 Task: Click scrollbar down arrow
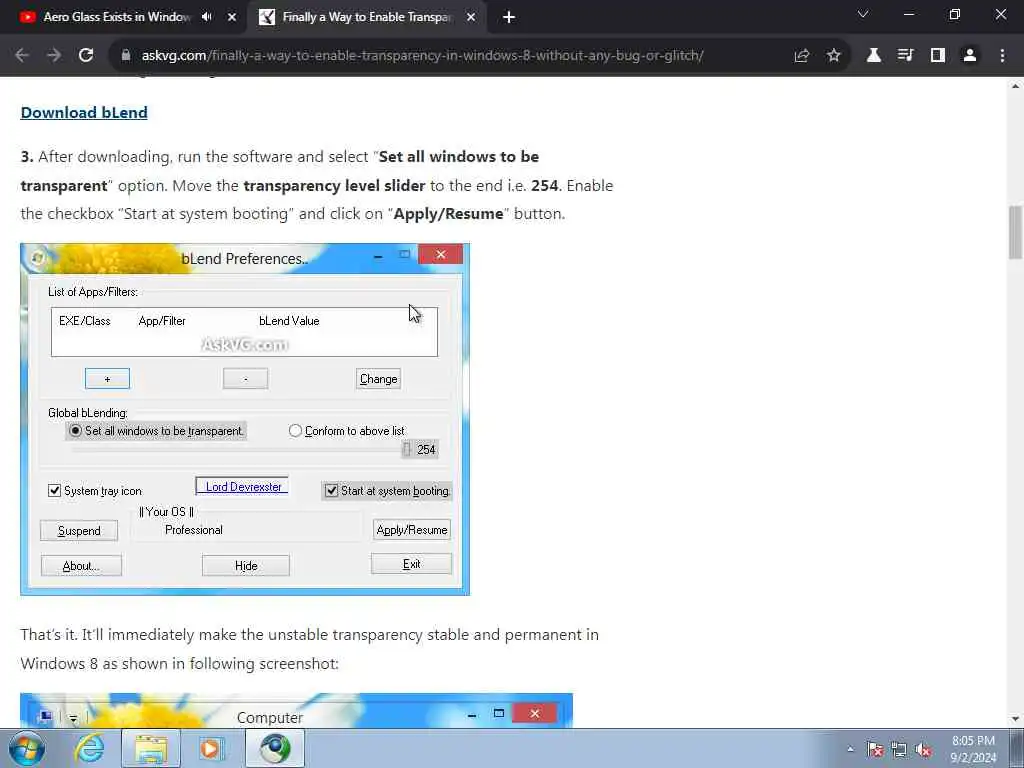click(x=1016, y=719)
